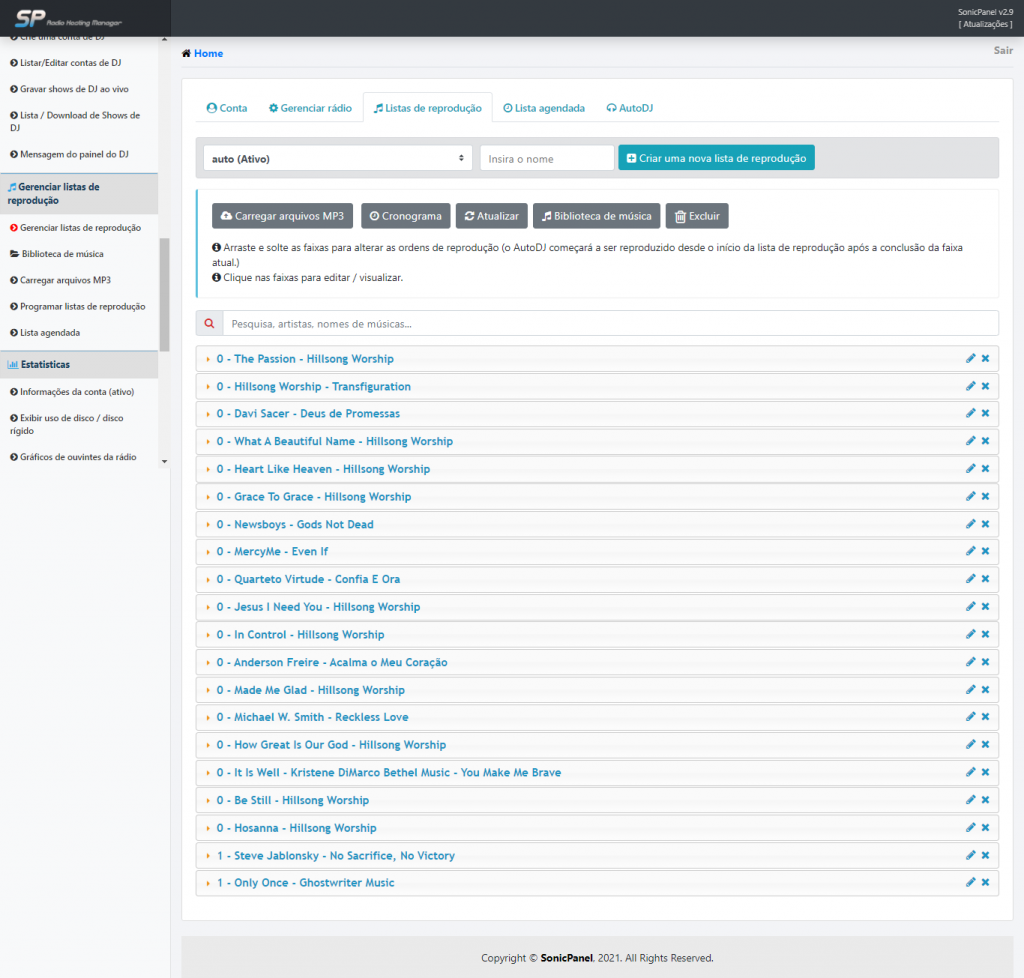Remove Quarteto Virtude - Confia E Ora
This screenshot has width=1024, height=978.
985,579
